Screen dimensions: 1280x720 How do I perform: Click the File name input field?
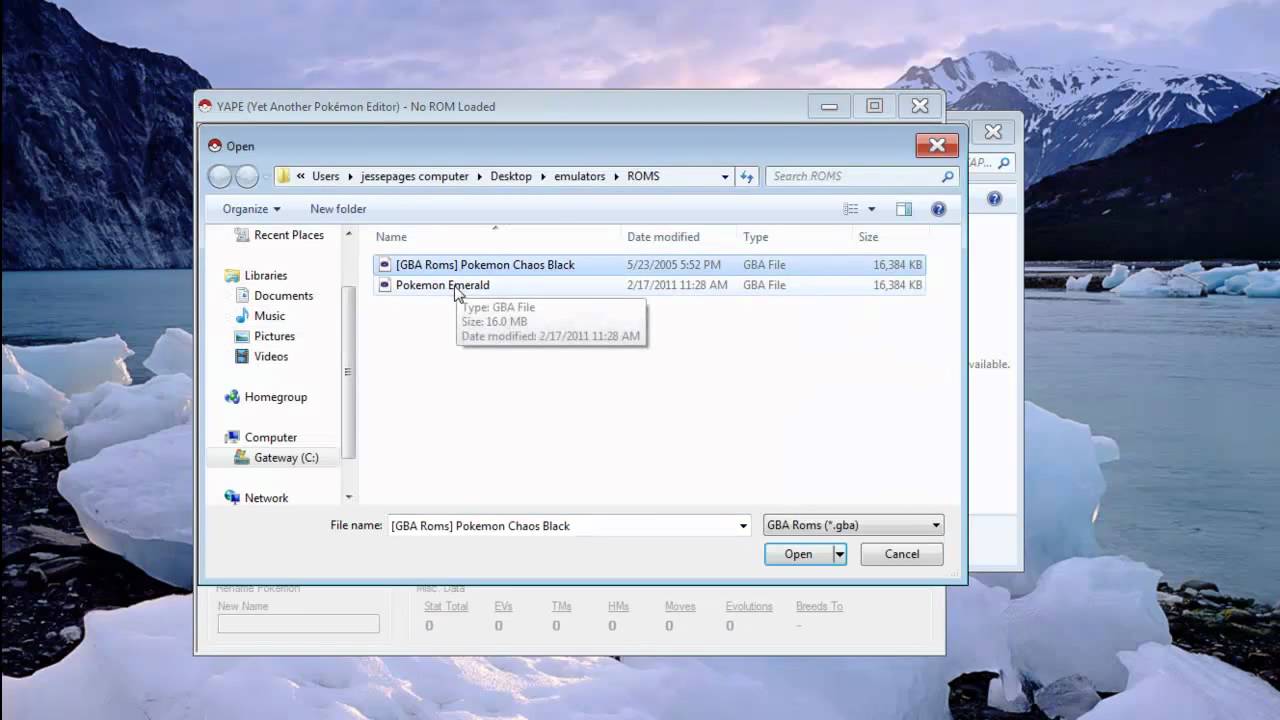561,525
